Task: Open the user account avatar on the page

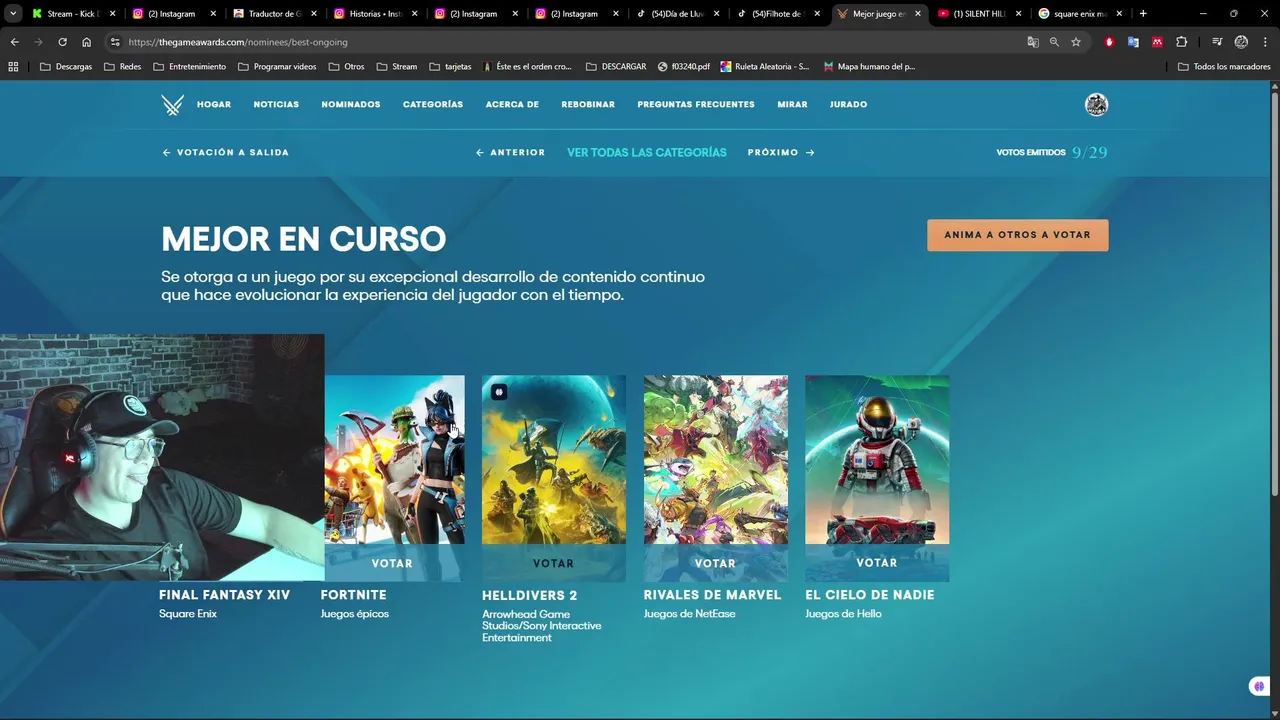Action: point(1096,105)
